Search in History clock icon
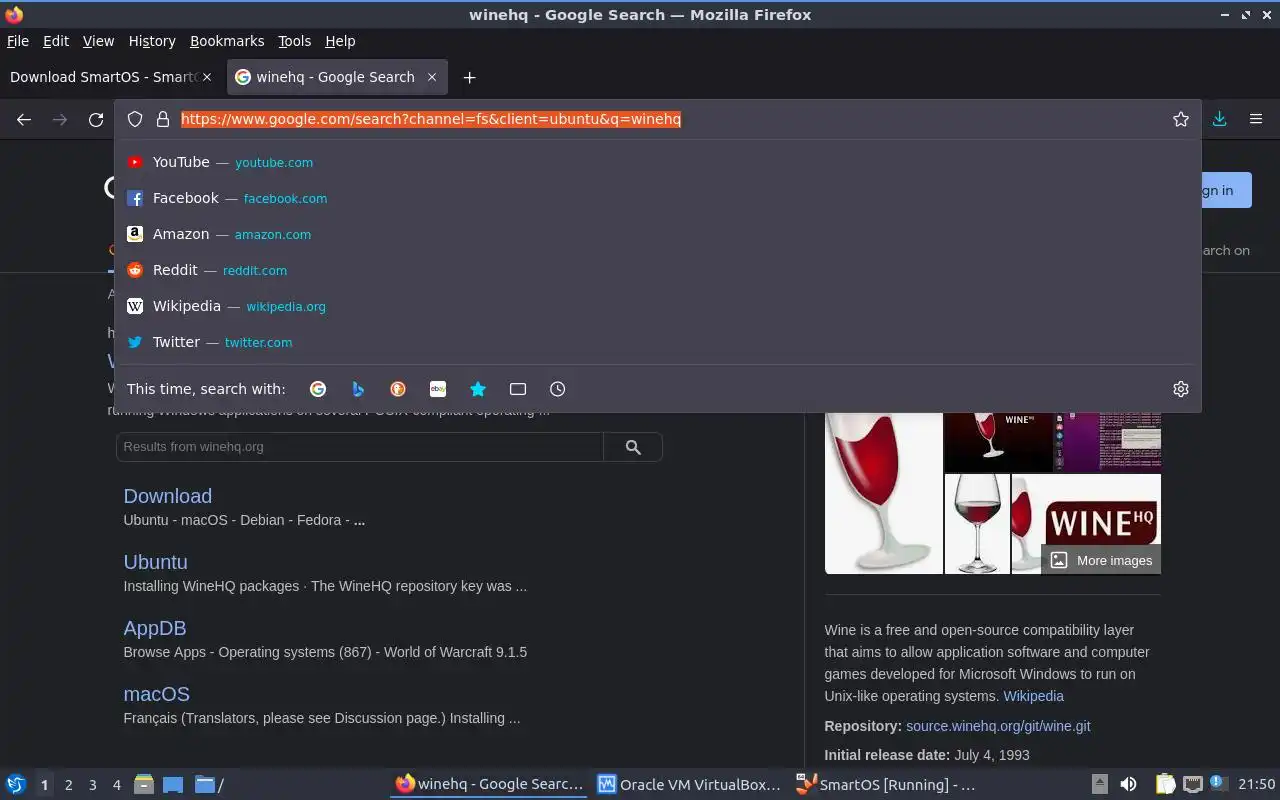The image size is (1280, 800). 558,389
